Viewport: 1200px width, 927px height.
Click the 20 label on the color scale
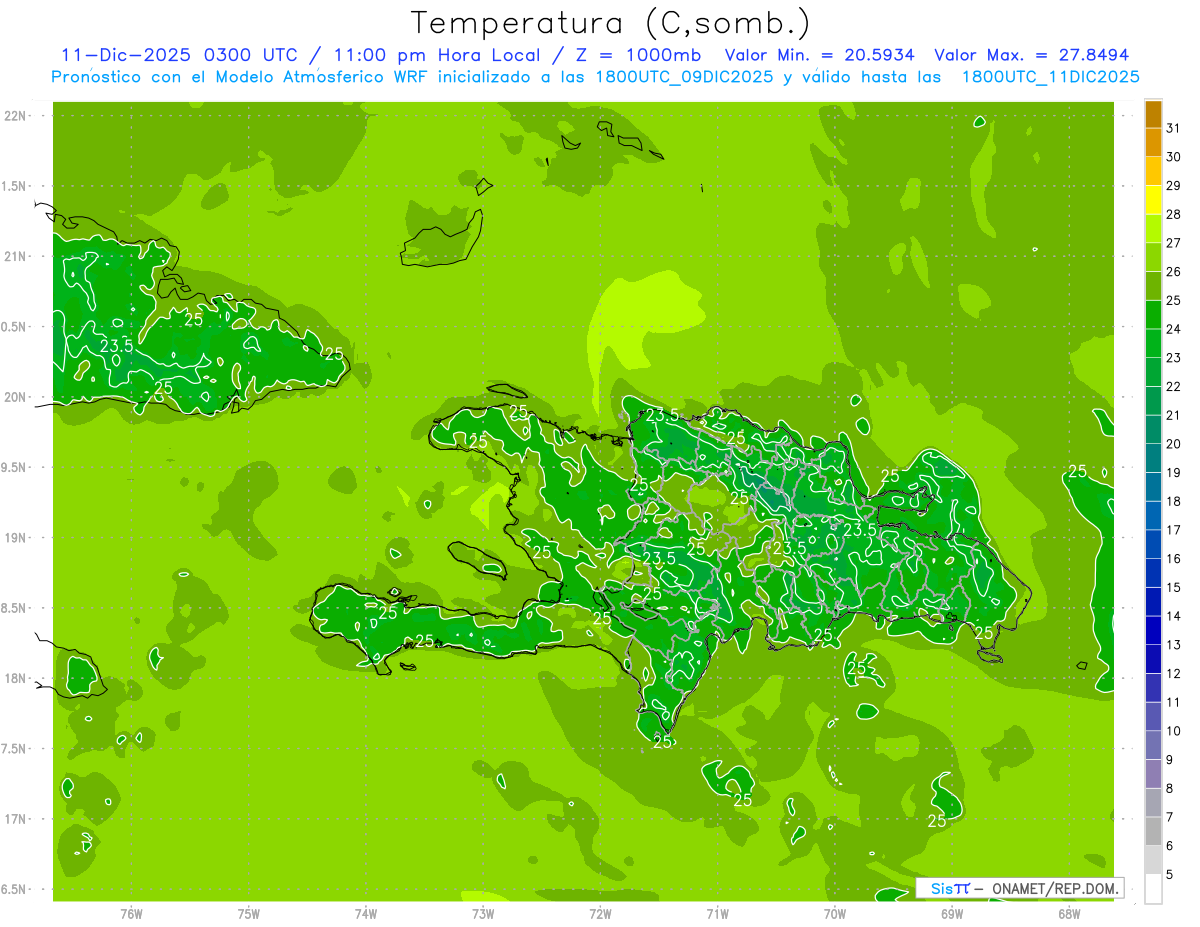coord(1174,444)
